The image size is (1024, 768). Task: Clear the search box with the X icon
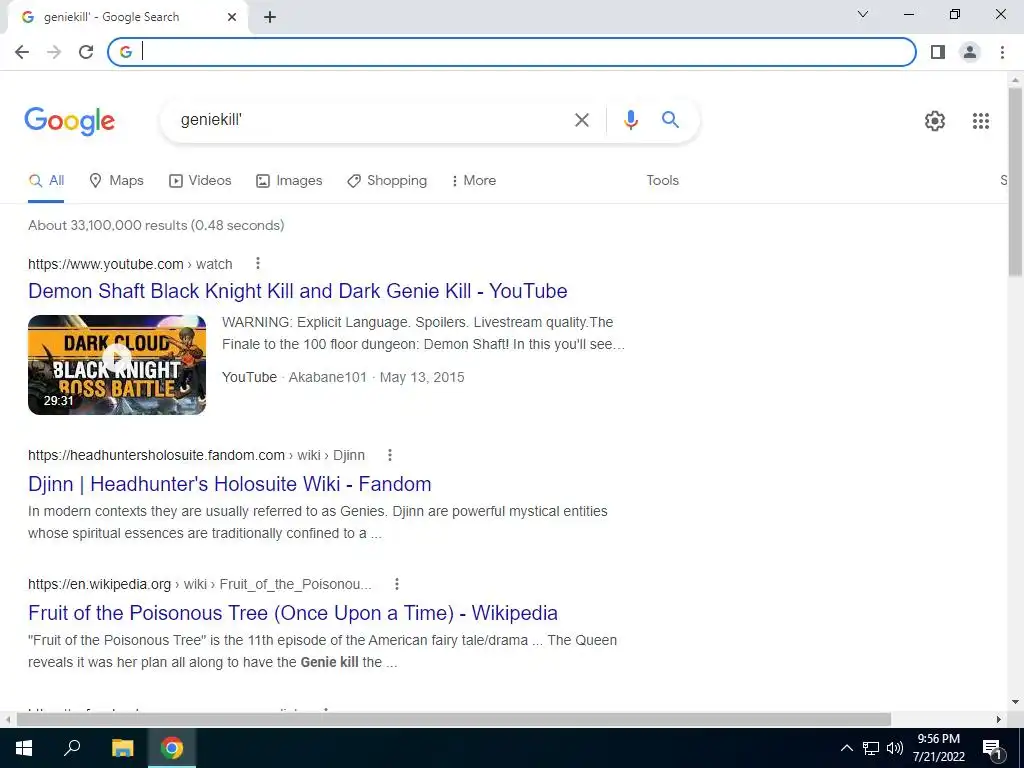581,120
